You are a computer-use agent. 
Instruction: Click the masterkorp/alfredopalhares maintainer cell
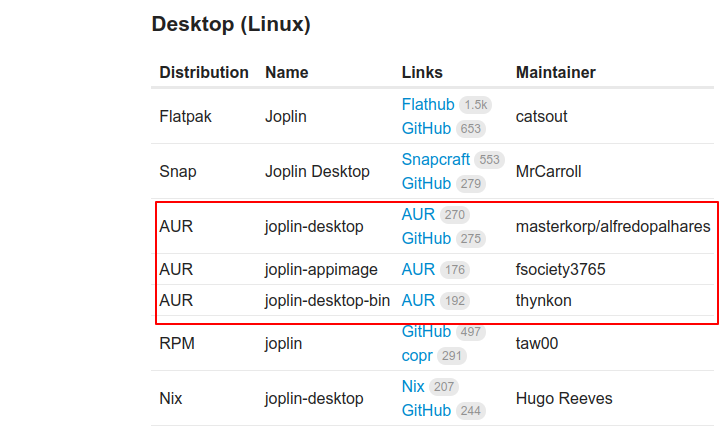point(613,227)
